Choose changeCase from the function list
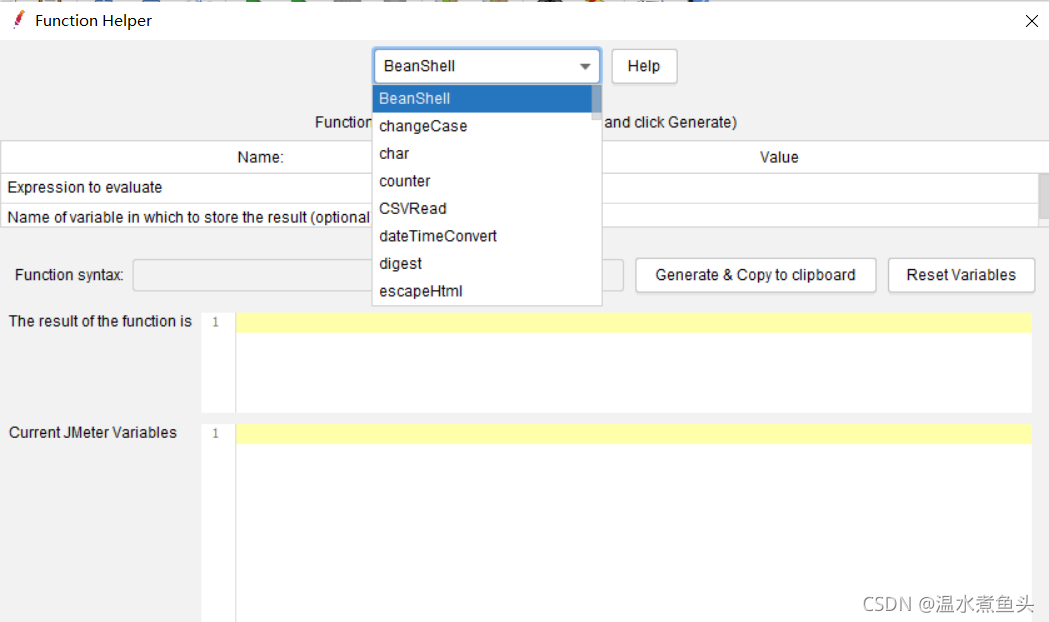The image size is (1049, 622). pos(482,126)
